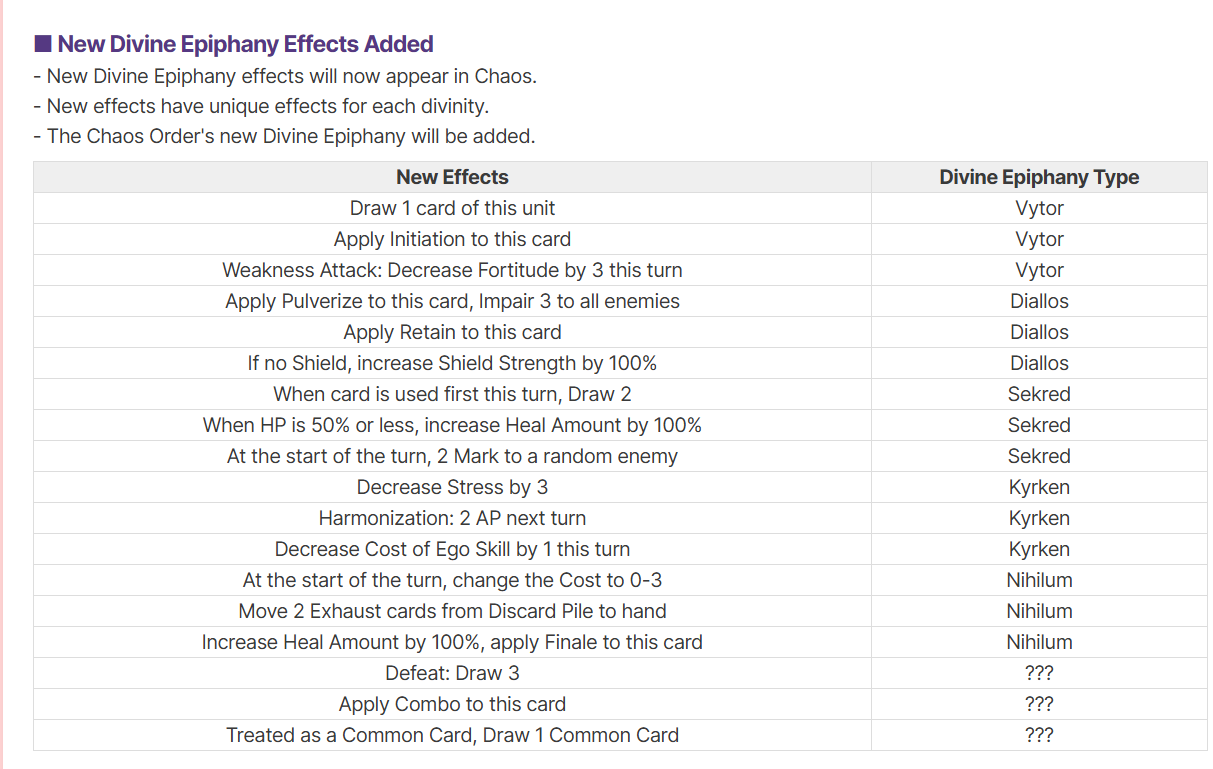Click "Nihilum" in the Finale row

[x=1039, y=642]
